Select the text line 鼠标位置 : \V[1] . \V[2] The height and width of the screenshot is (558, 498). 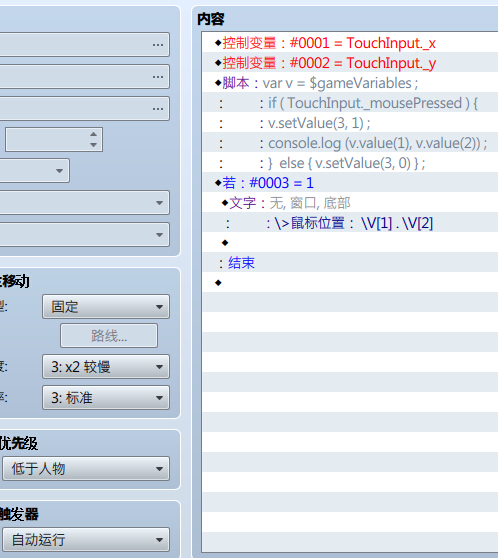350,223
